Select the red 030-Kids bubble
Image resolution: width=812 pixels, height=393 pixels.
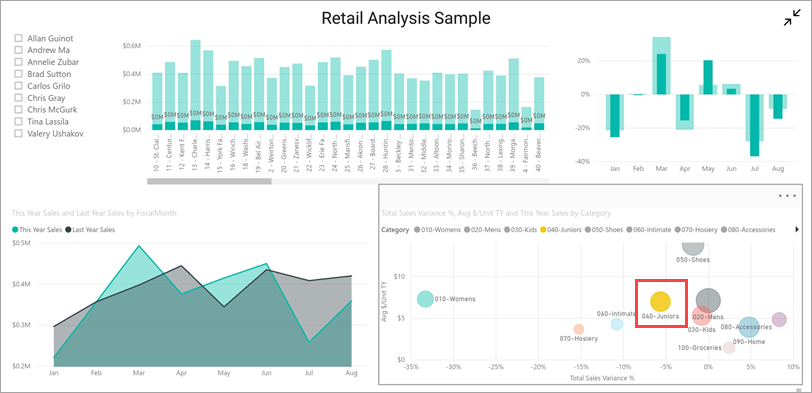pos(701,314)
